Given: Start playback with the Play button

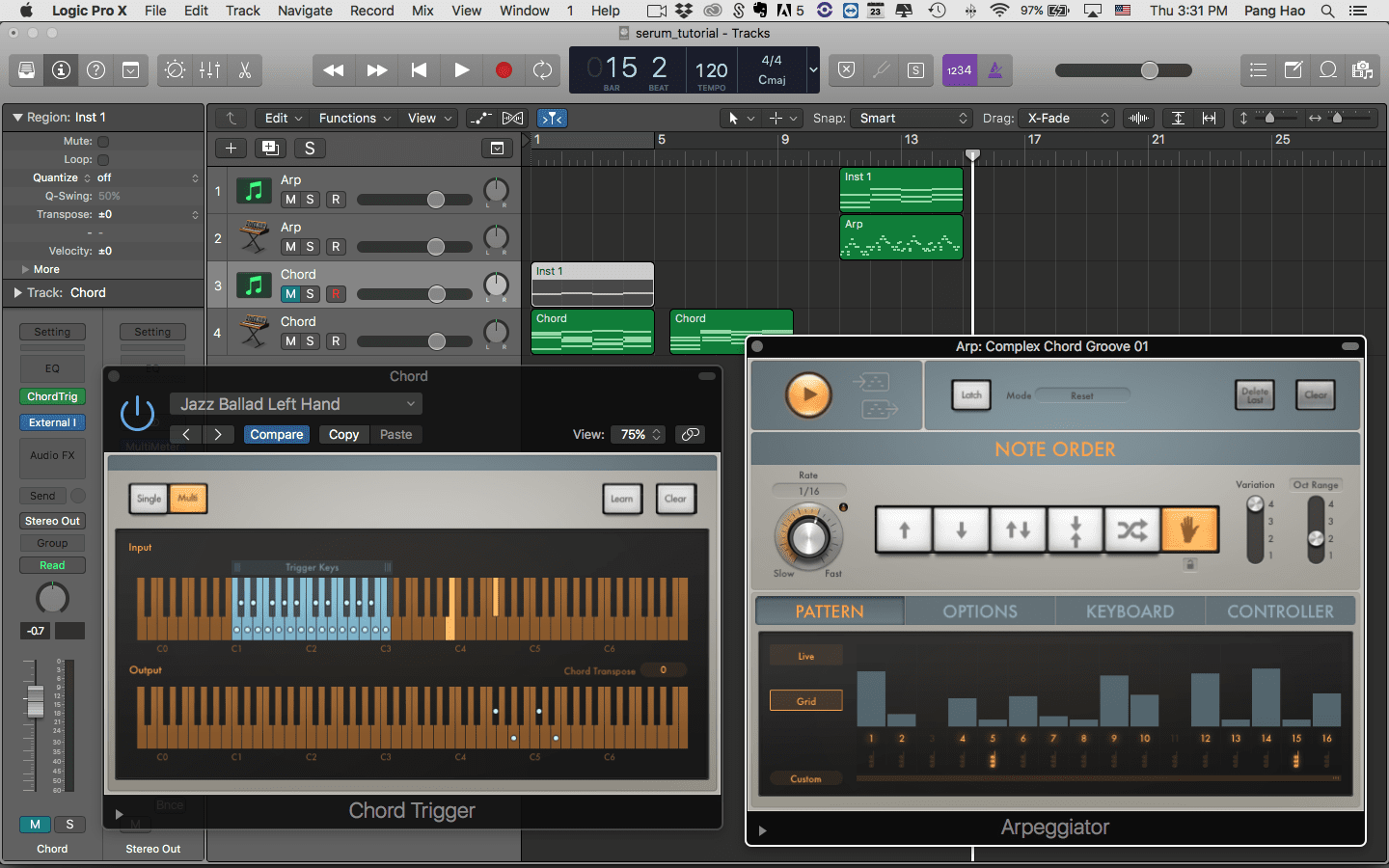Looking at the screenshot, I should tap(461, 70).
